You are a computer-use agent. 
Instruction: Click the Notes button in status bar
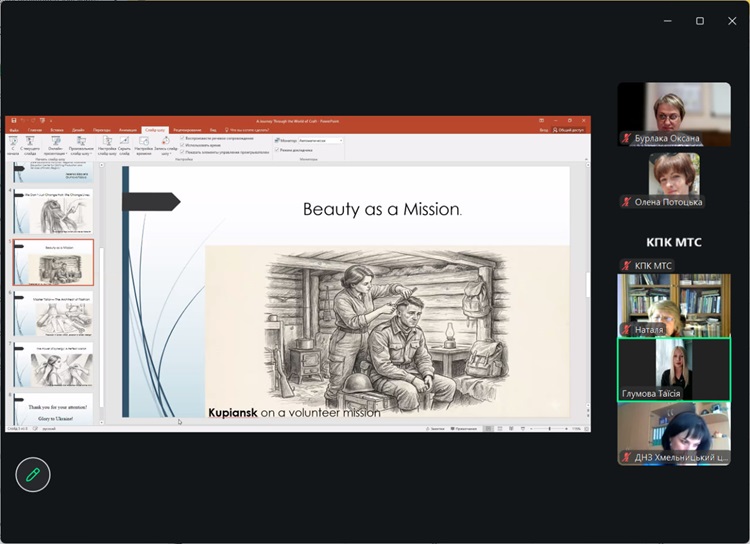click(x=435, y=428)
